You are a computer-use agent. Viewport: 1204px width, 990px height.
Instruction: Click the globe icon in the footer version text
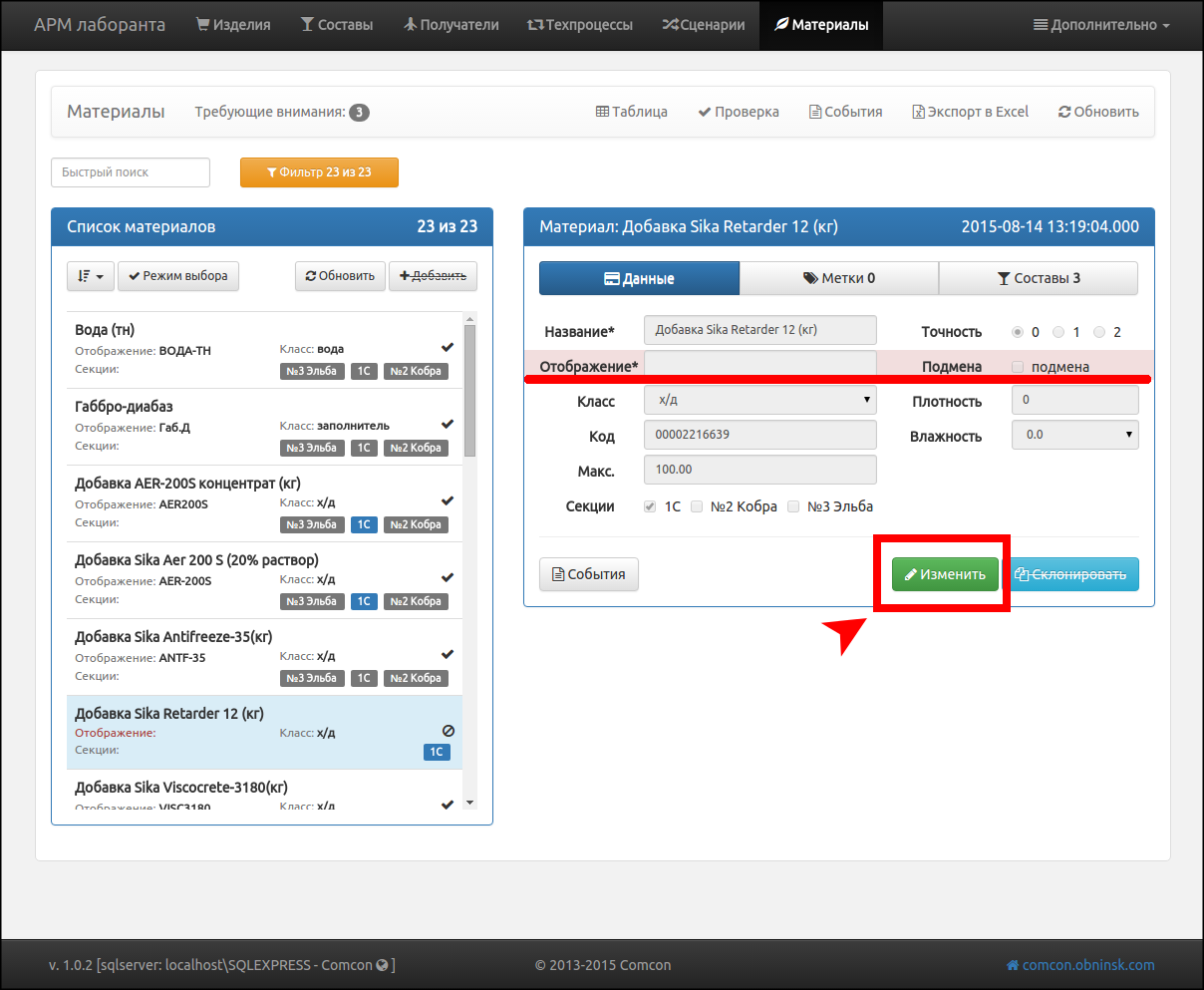382,965
